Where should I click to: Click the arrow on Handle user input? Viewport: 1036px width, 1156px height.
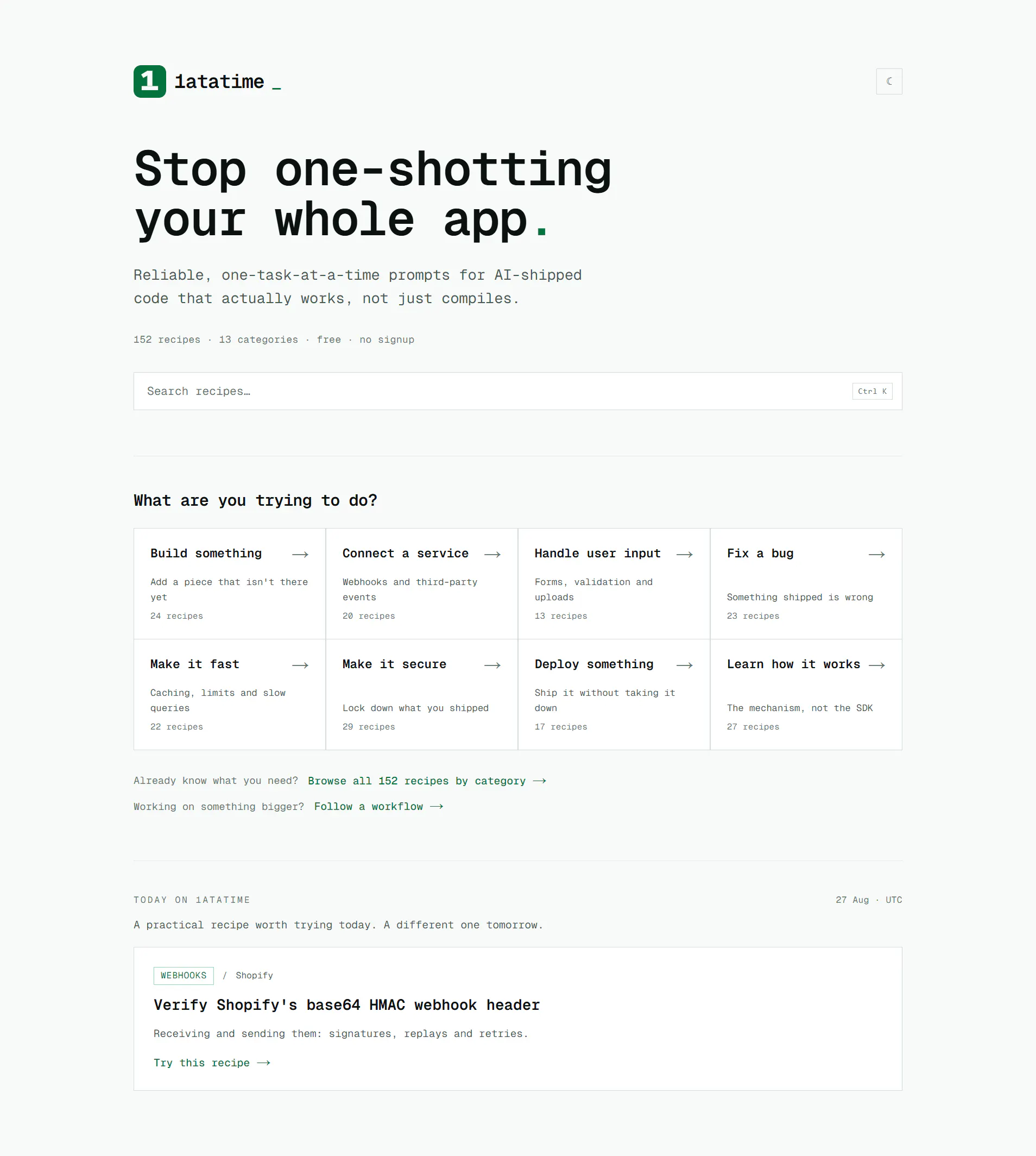pyautogui.click(x=684, y=554)
